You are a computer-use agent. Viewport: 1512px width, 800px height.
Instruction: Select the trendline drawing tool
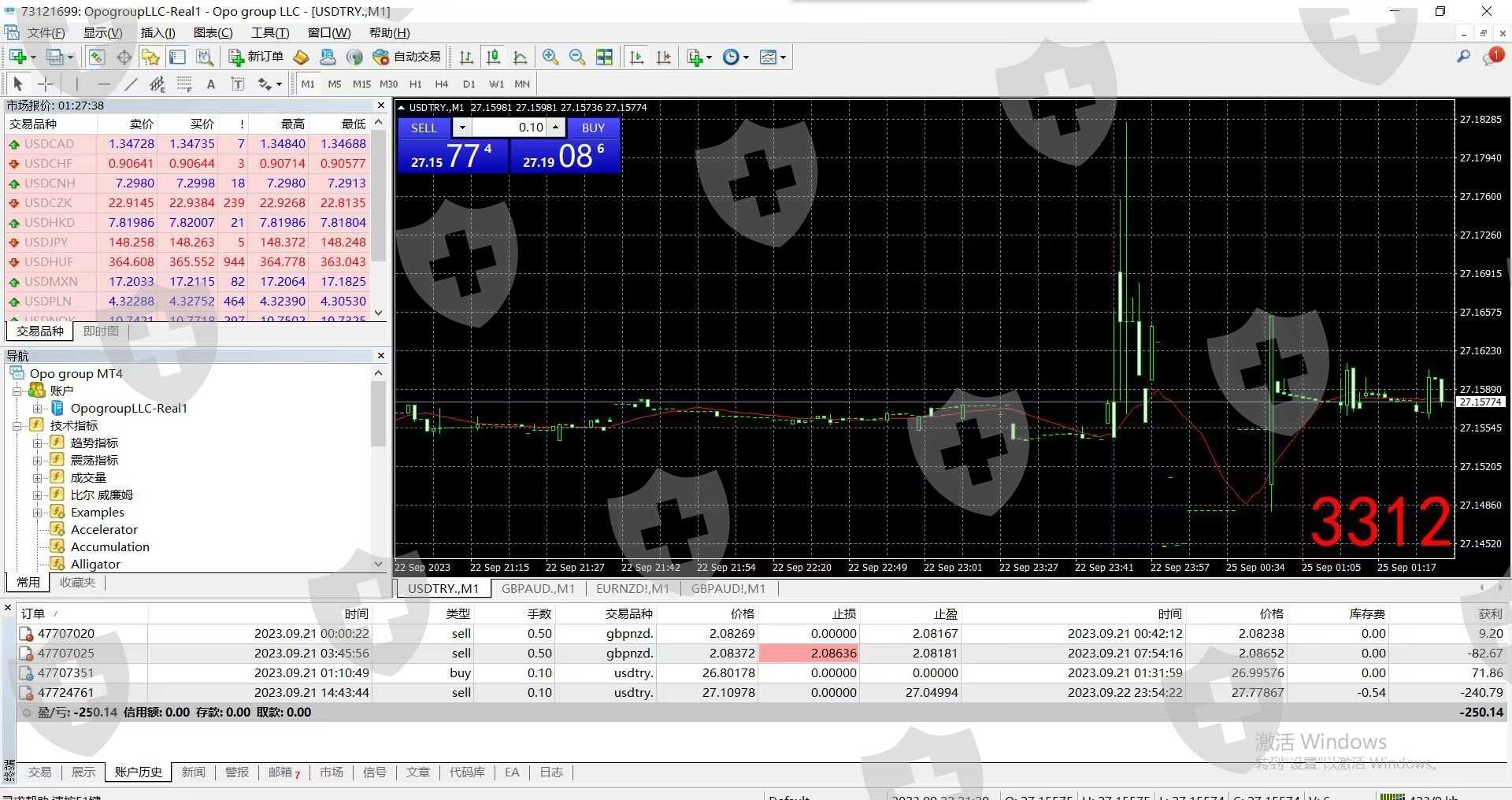point(131,84)
